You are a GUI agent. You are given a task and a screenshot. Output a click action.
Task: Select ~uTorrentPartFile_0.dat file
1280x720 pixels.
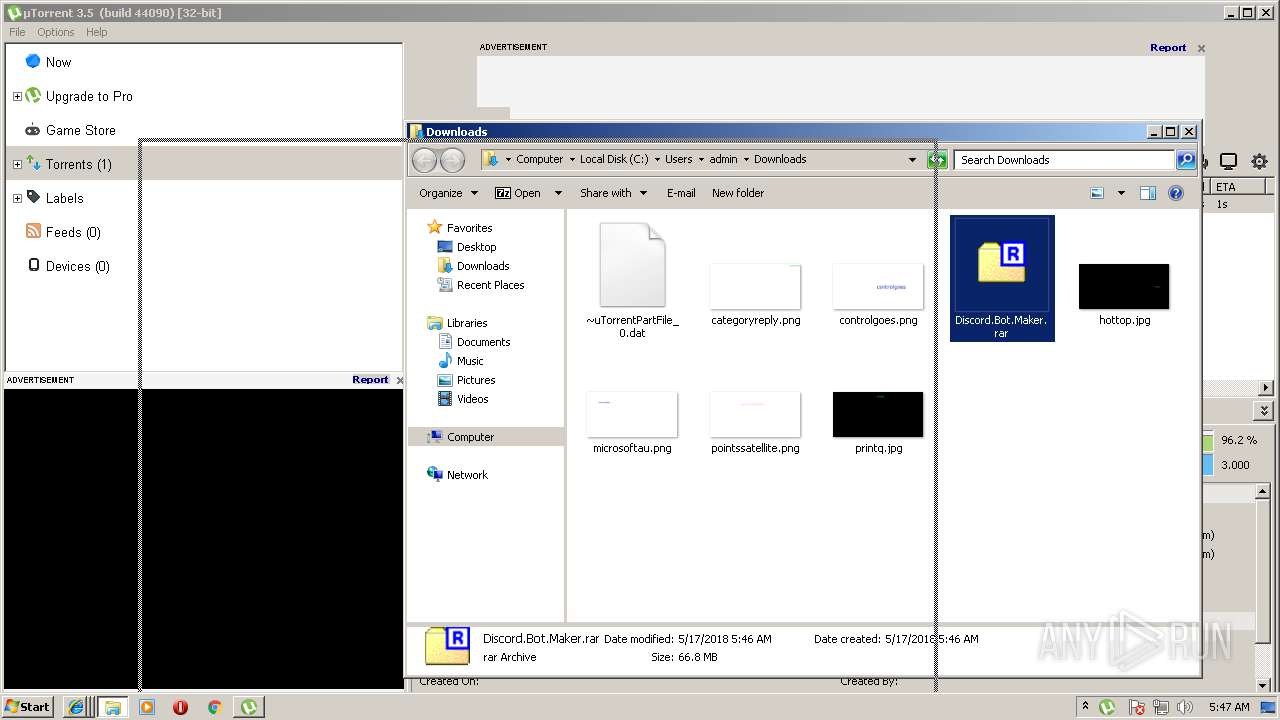coord(632,280)
